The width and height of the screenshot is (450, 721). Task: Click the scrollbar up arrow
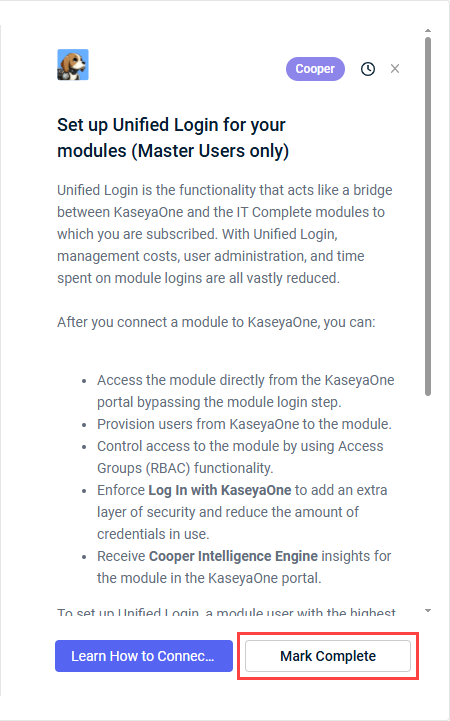pyautogui.click(x=428, y=30)
